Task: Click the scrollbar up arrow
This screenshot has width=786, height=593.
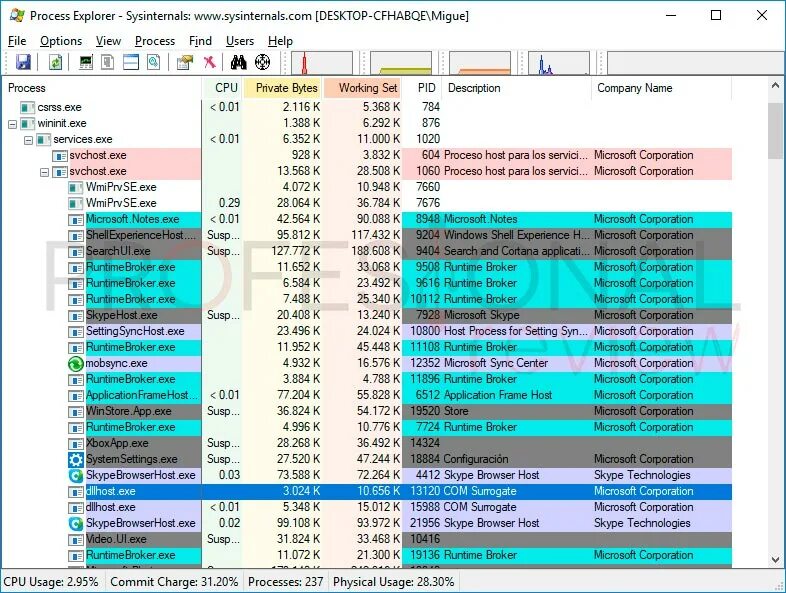Action: coord(775,86)
